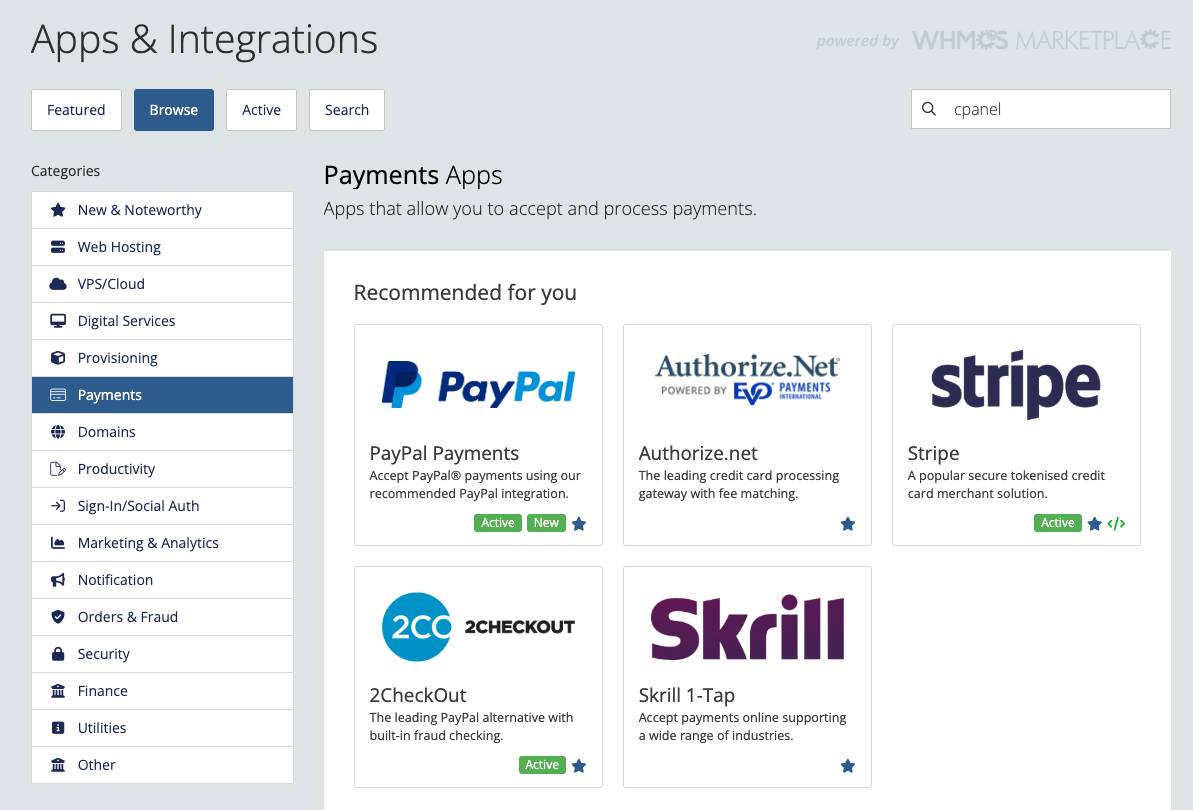Screen dimensions: 1193x810
Task: Click the 'Recommended for you' heading
Action: [465, 293]
